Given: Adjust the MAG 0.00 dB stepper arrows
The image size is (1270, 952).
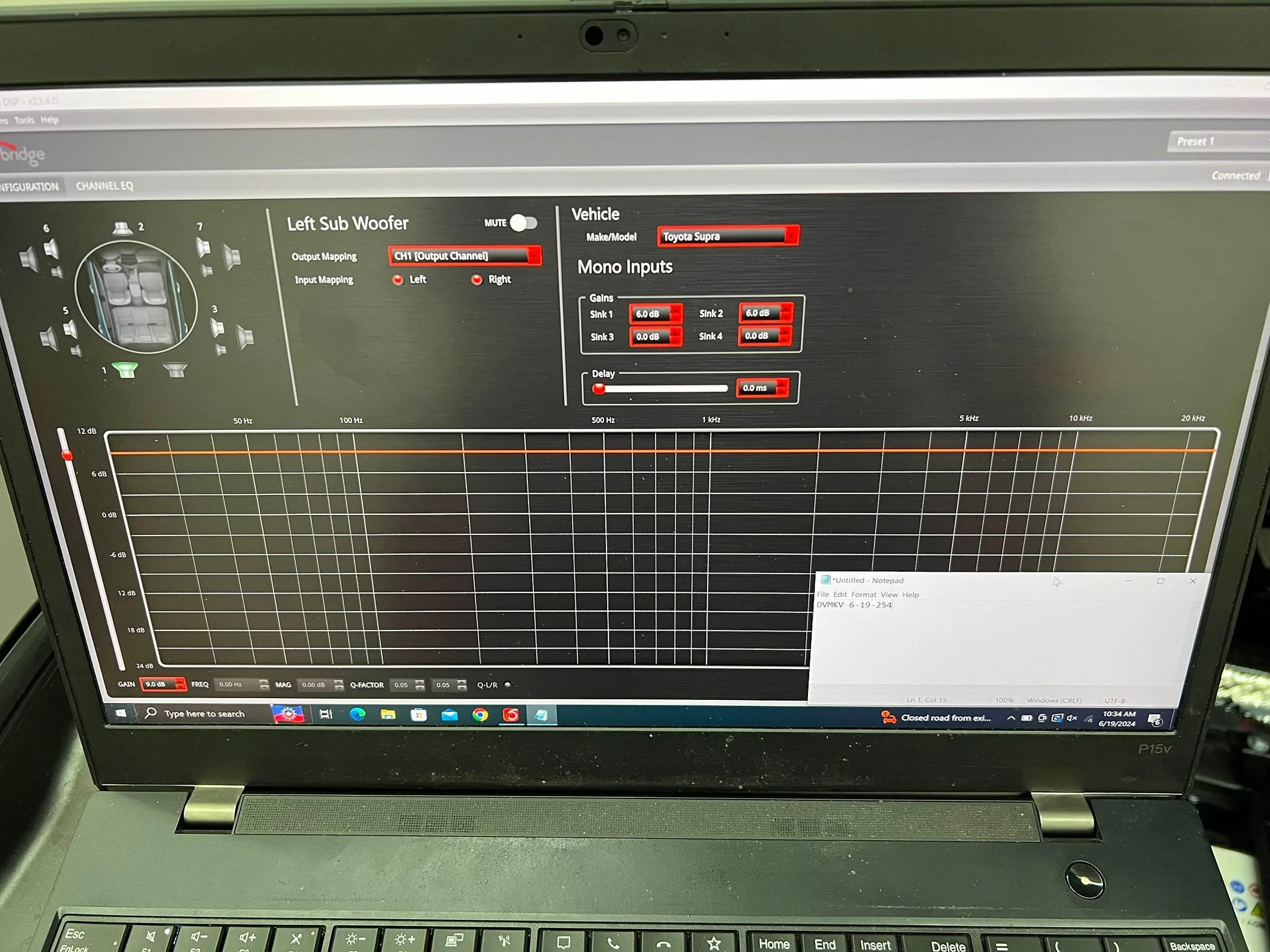Looking at the screenshot, I should pyautogui.click(x=339, y=685).
